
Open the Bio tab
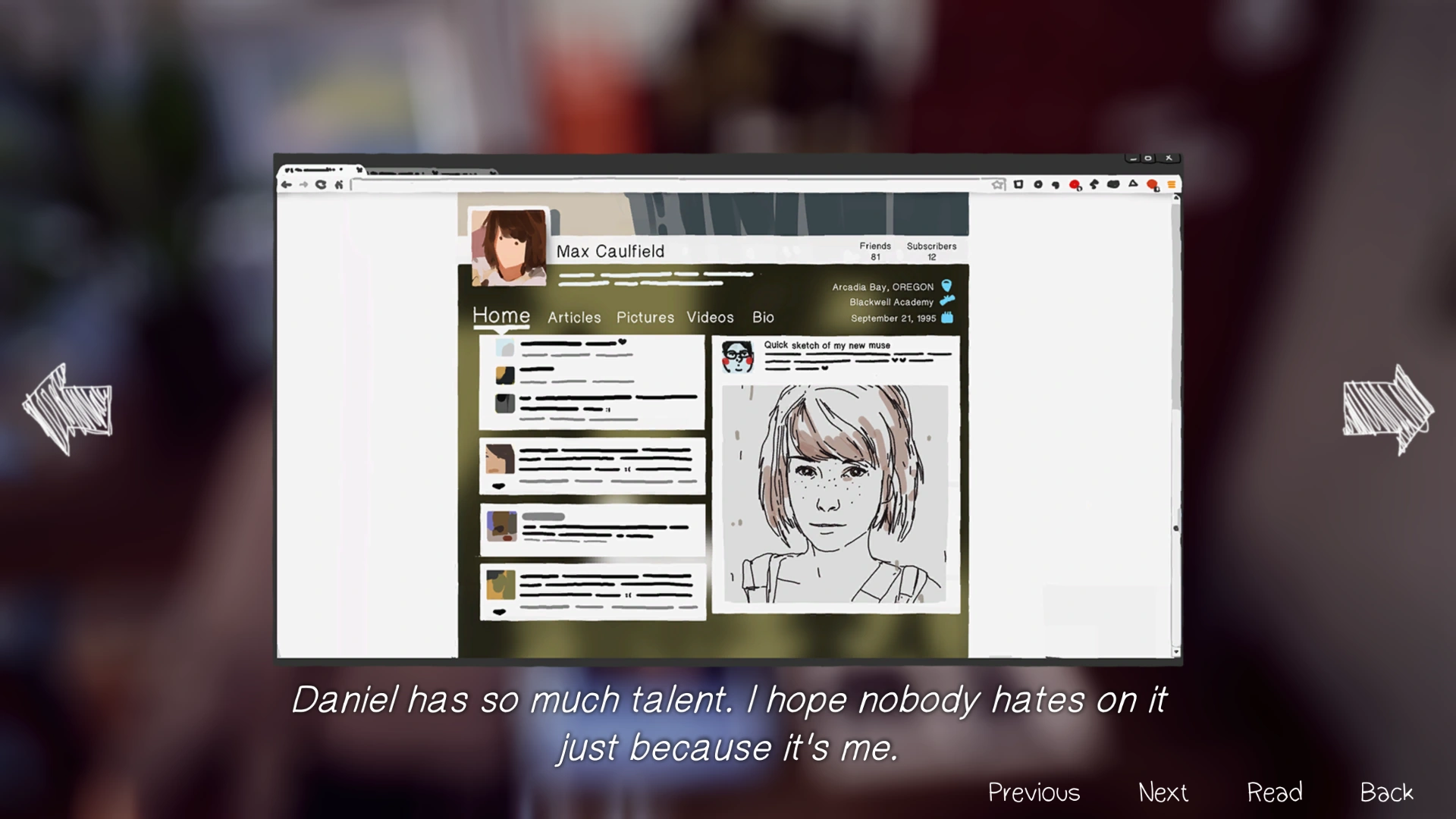(x=763, y=318)
